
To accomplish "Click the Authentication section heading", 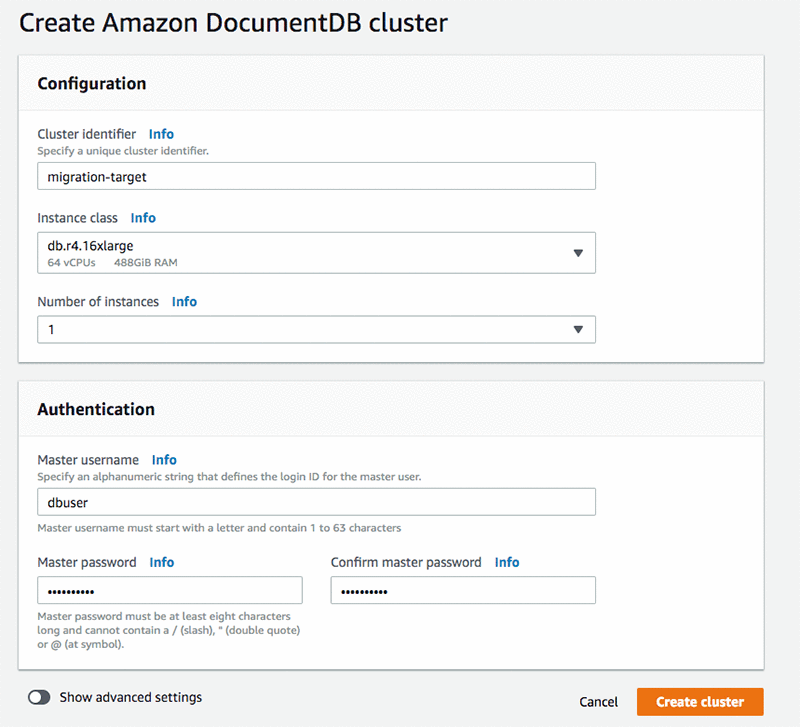I will (x=96, y=409).
